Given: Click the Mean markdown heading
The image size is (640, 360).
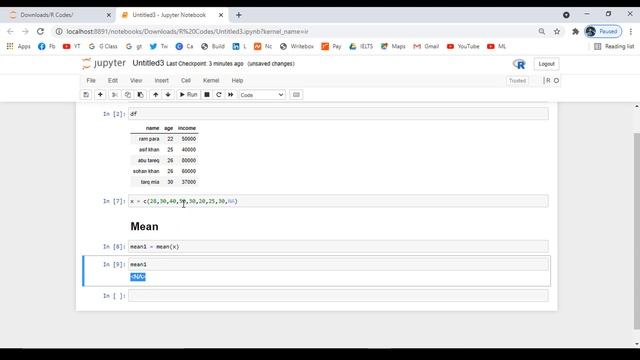Looking at the screenshot, I should coord(144,227).
